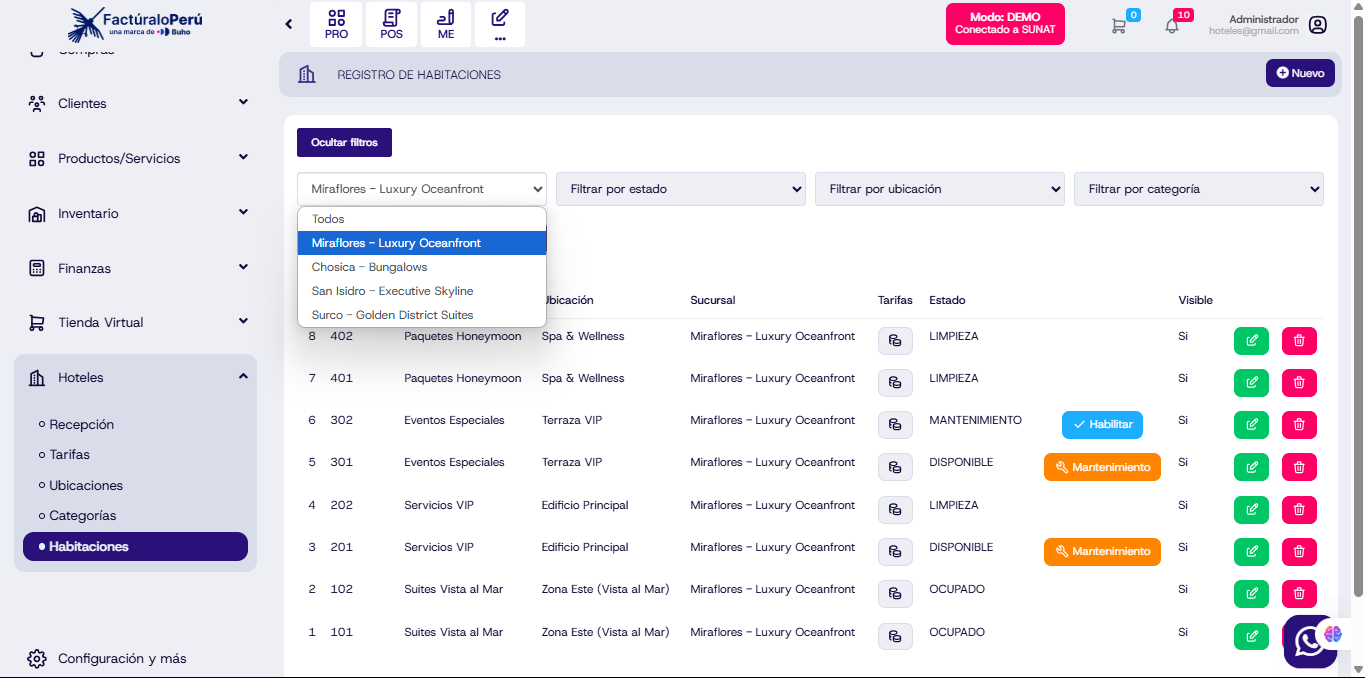Collapse the sidebar with arrow icon
The height and width of the screenshot is (678, 1365).
[x=289, y=24]
